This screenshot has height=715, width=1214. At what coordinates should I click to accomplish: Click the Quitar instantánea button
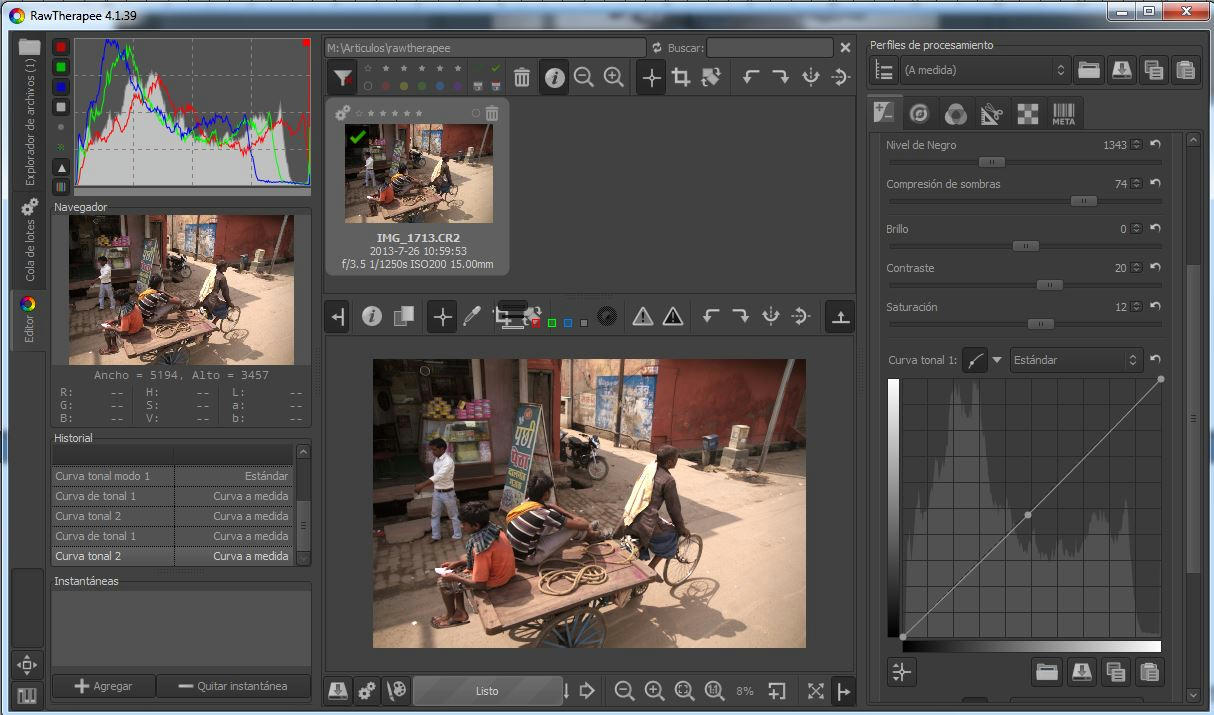click(235, 686)
